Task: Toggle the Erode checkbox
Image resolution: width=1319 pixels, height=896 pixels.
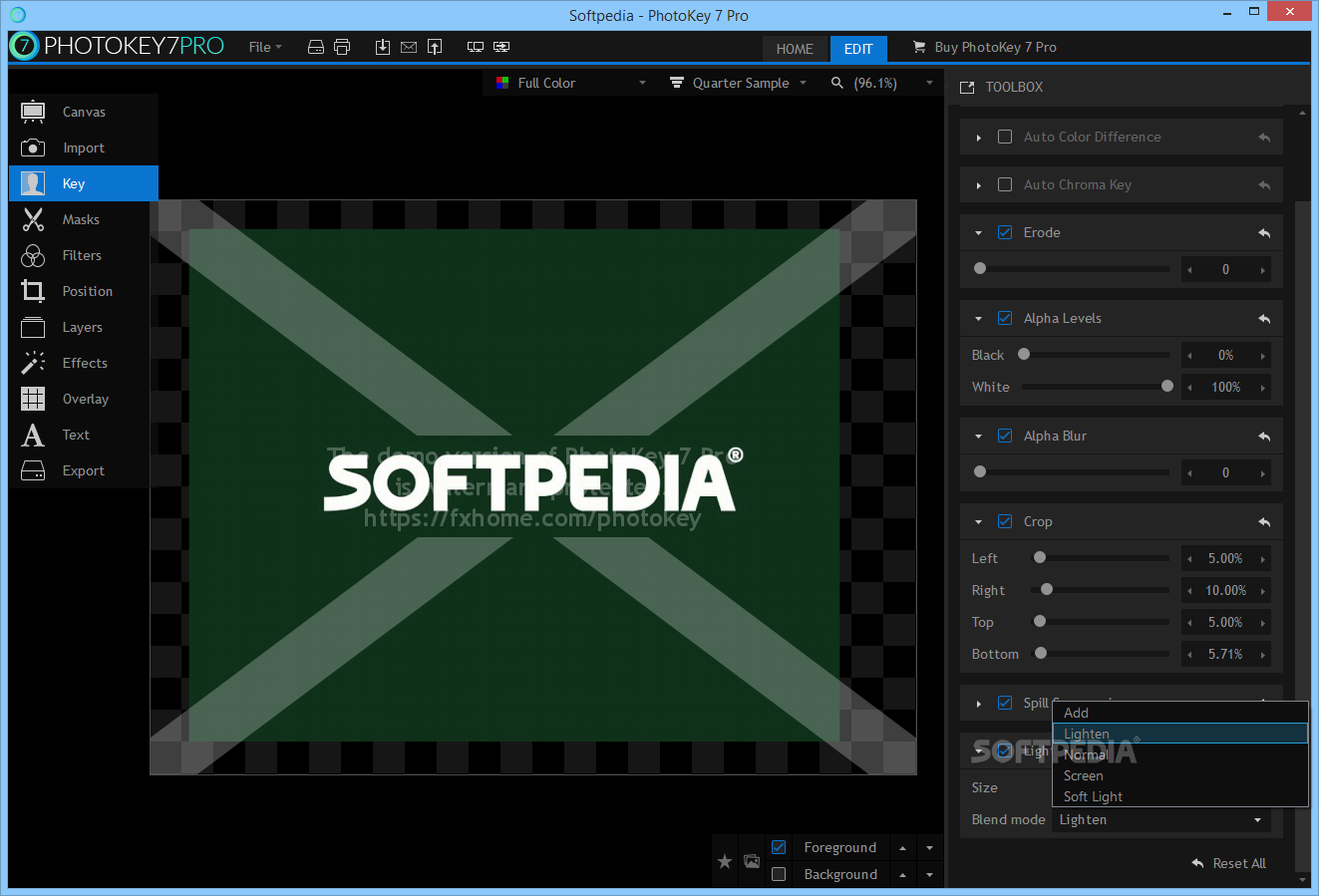Action: (1005, 232)
